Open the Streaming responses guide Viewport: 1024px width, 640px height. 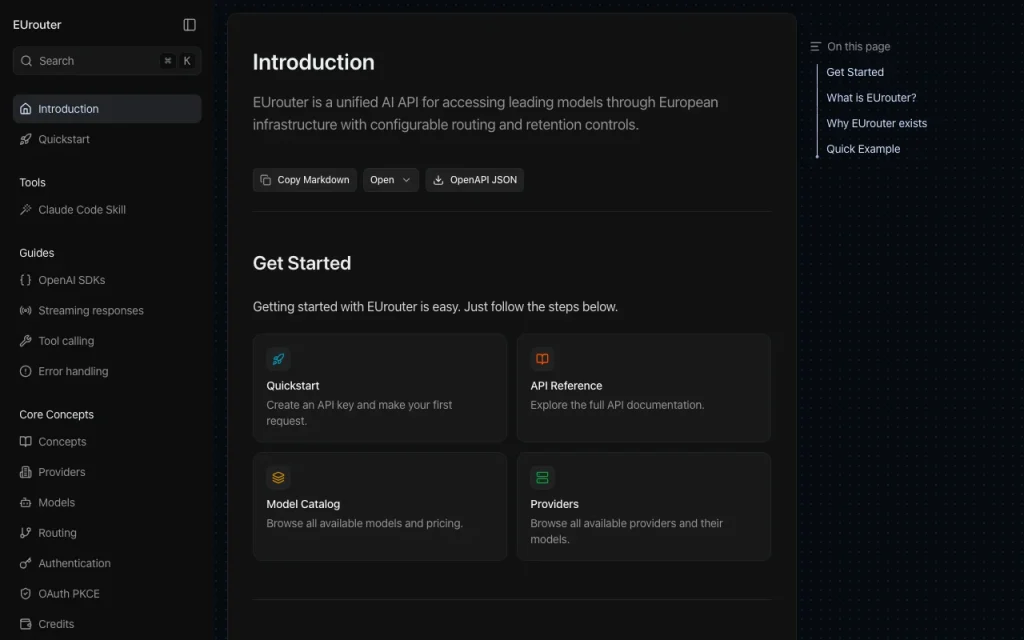[107, 310]
